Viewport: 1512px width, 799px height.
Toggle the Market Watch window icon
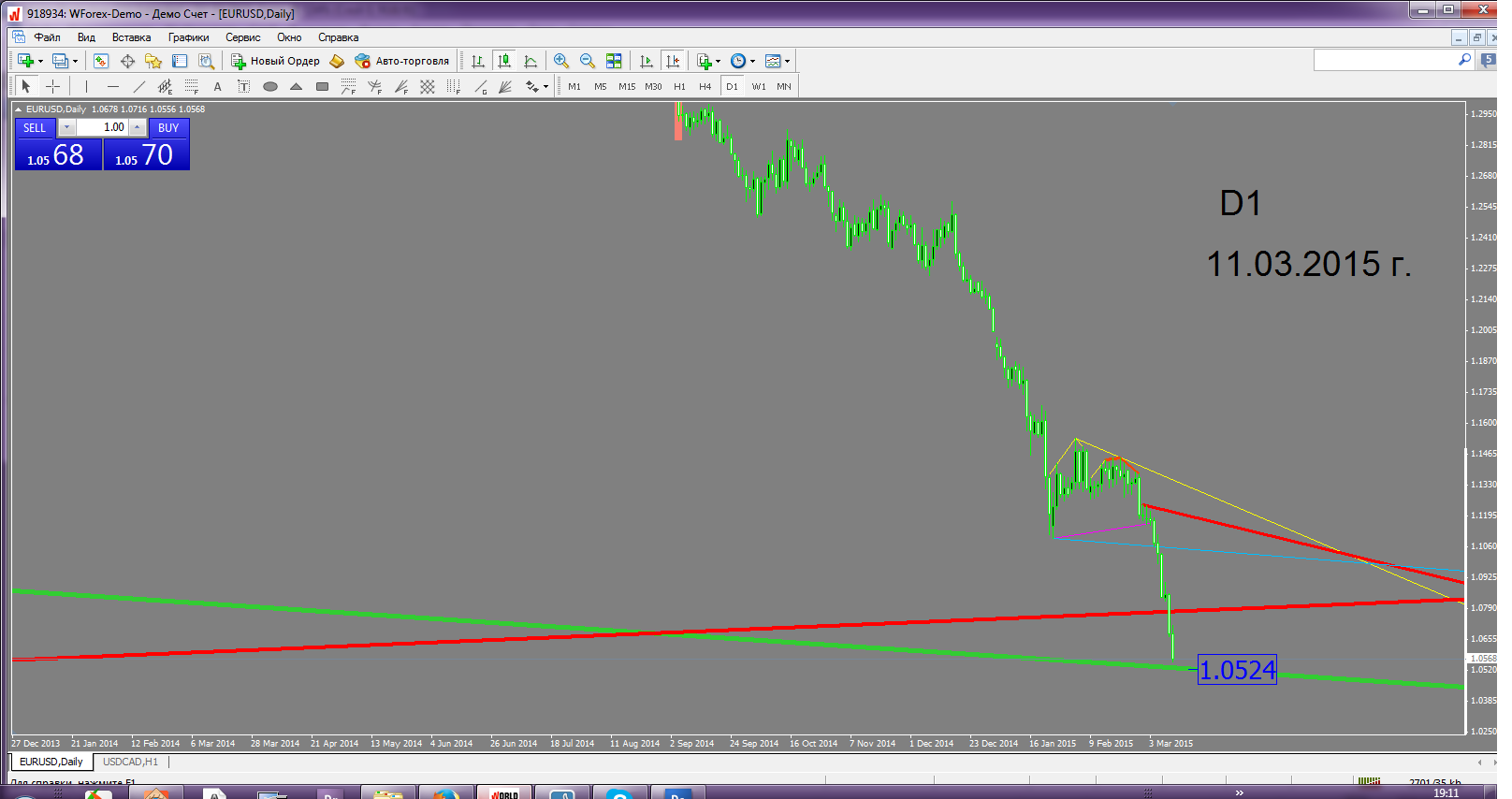pyautogui.click(x=101, y=61)
